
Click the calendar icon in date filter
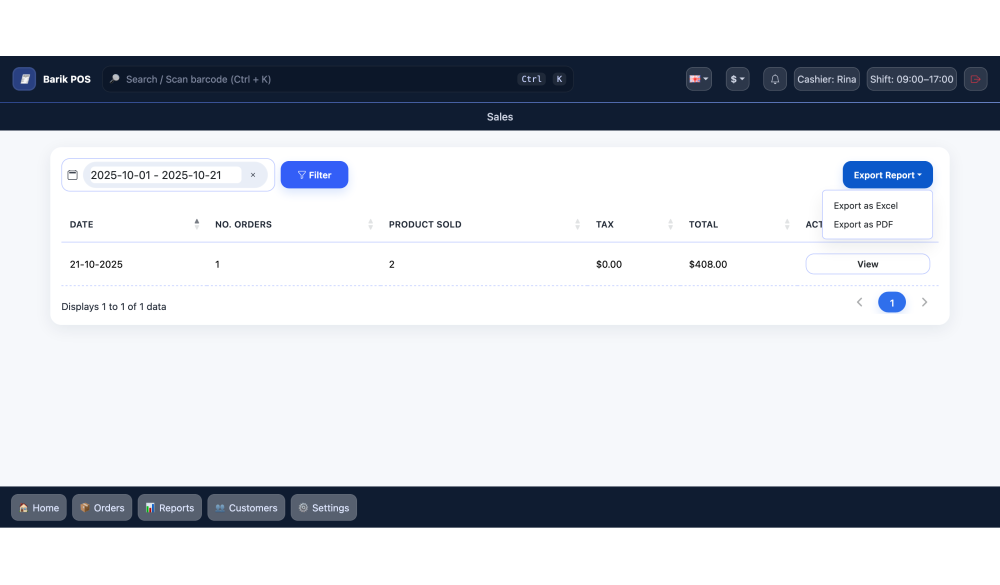[72, 175]
